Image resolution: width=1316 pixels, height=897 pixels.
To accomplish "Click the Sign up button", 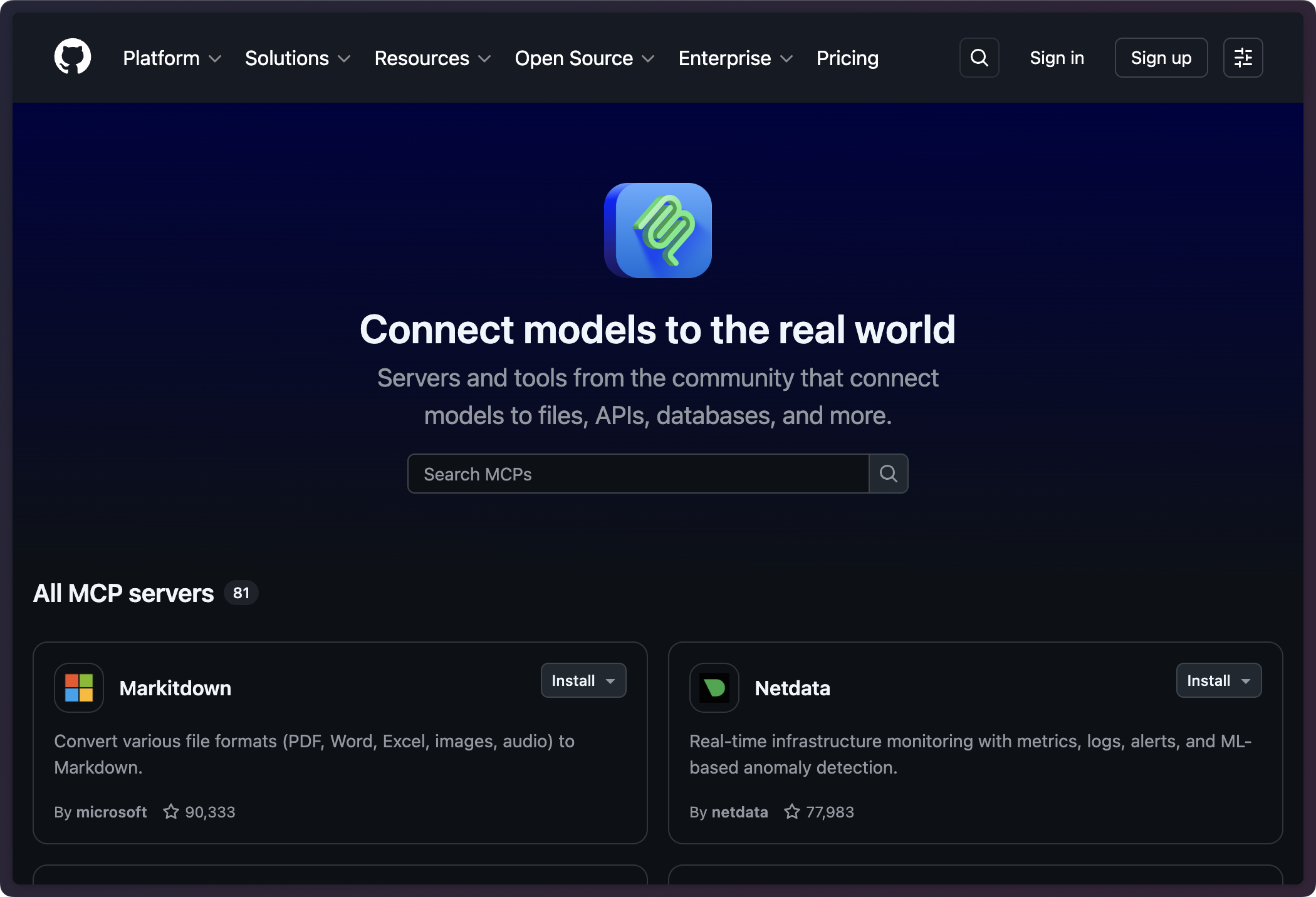I will pyautogui.click(x=1161, y=58).
